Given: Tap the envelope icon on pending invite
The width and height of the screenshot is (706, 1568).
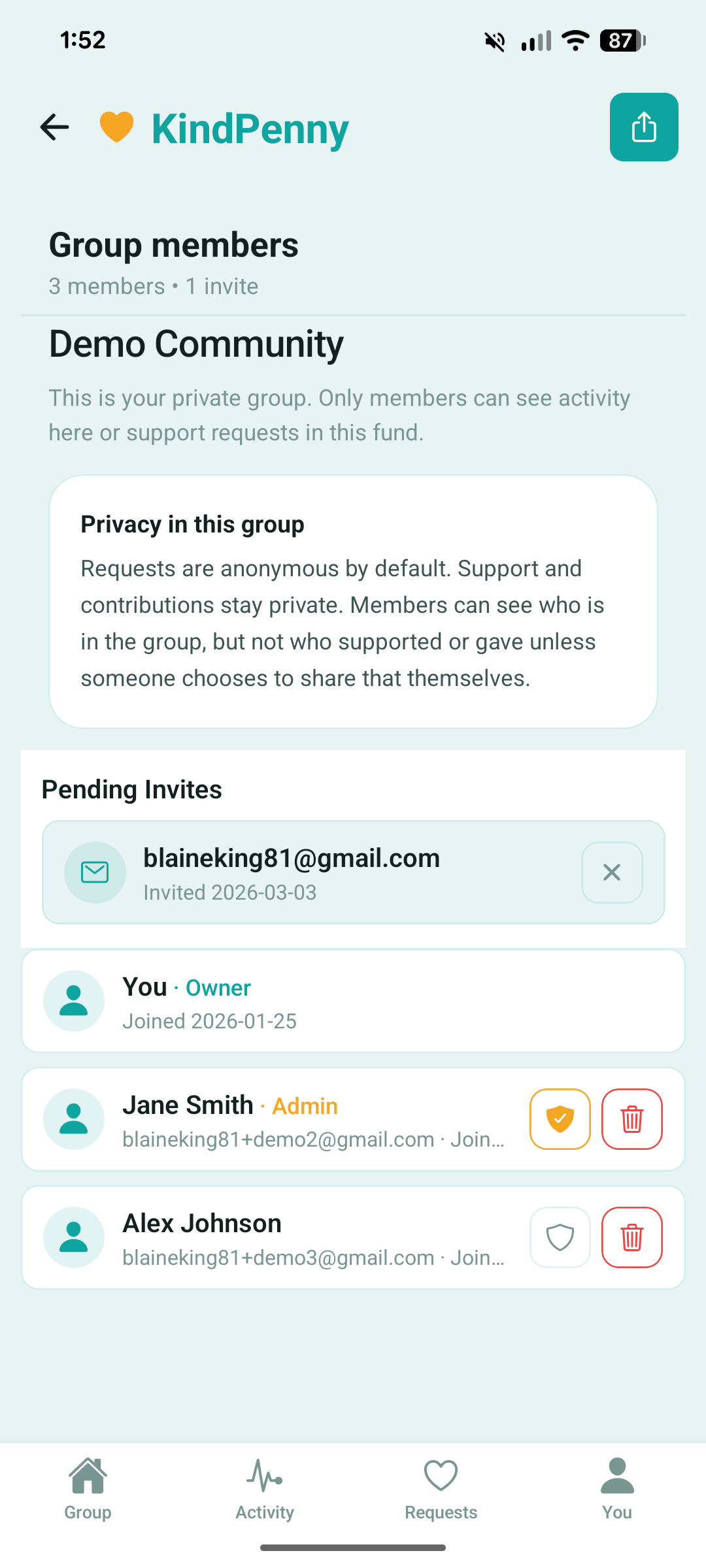Looking at the screenshot, I should 95,872.
